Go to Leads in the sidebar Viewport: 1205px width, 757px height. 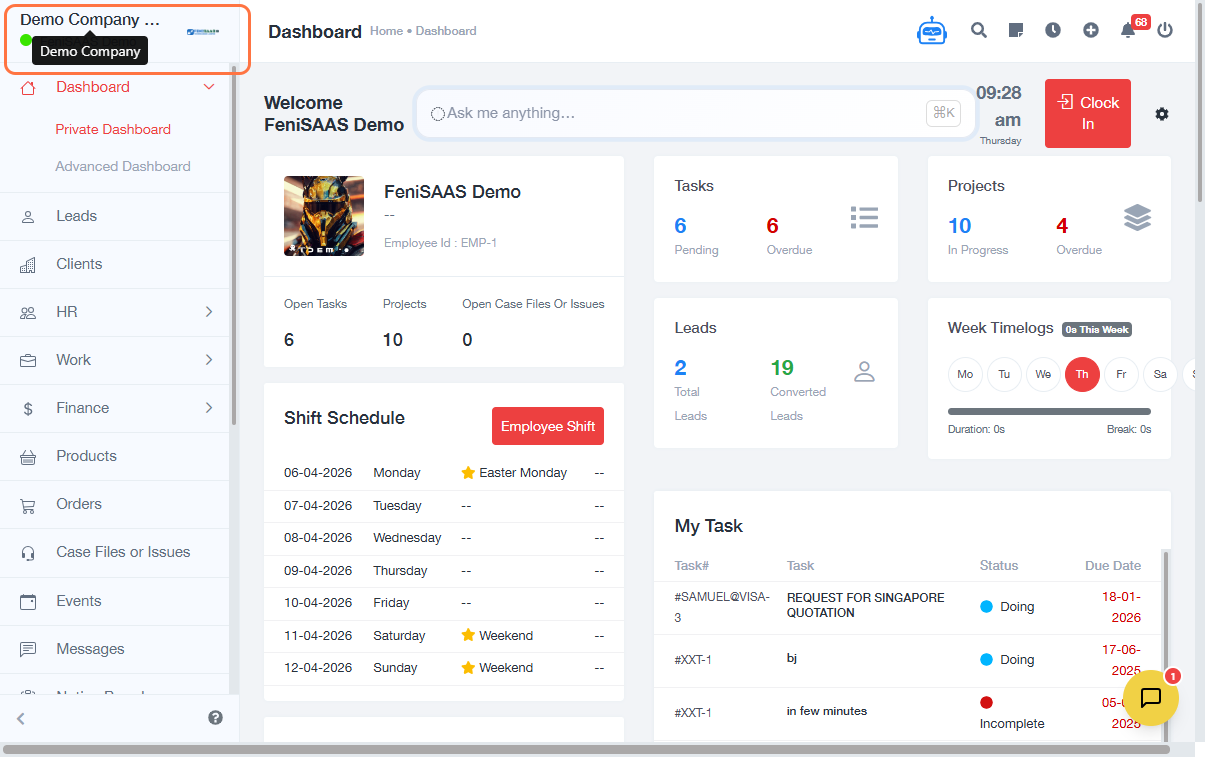pos(77,216)
